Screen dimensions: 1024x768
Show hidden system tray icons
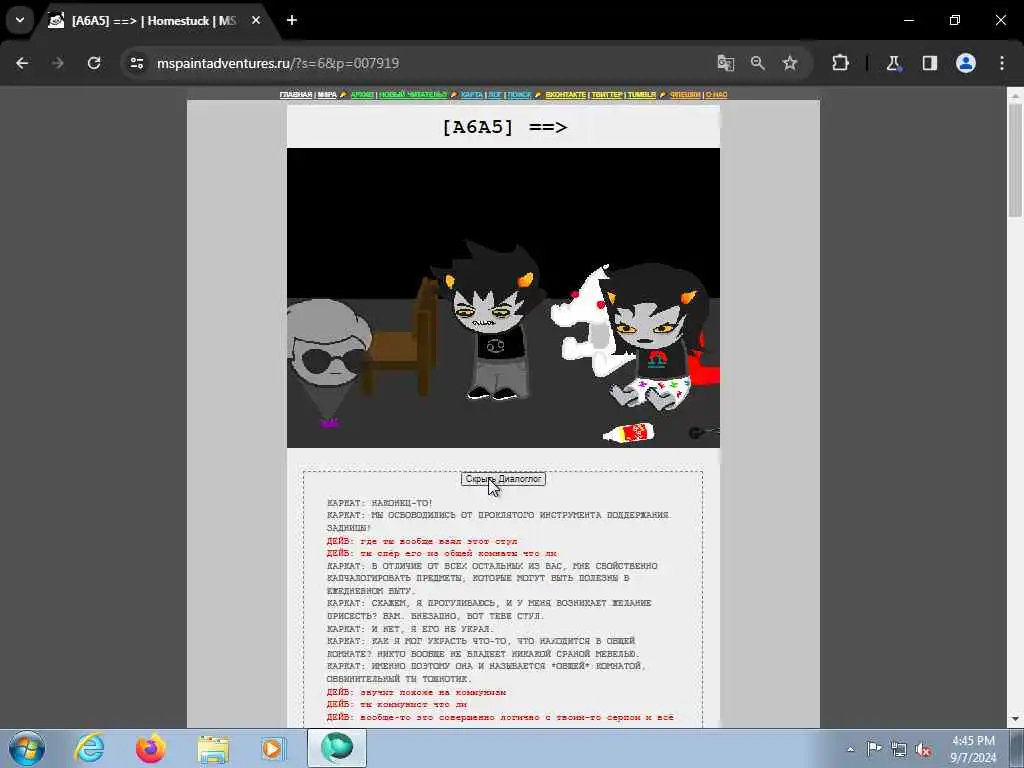click(850, 749)
